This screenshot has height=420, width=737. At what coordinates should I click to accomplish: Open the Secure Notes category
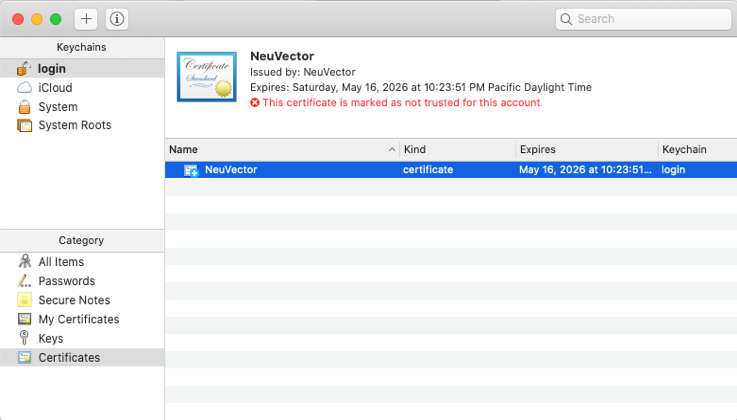pyautogui.click(x=74, y=300)
